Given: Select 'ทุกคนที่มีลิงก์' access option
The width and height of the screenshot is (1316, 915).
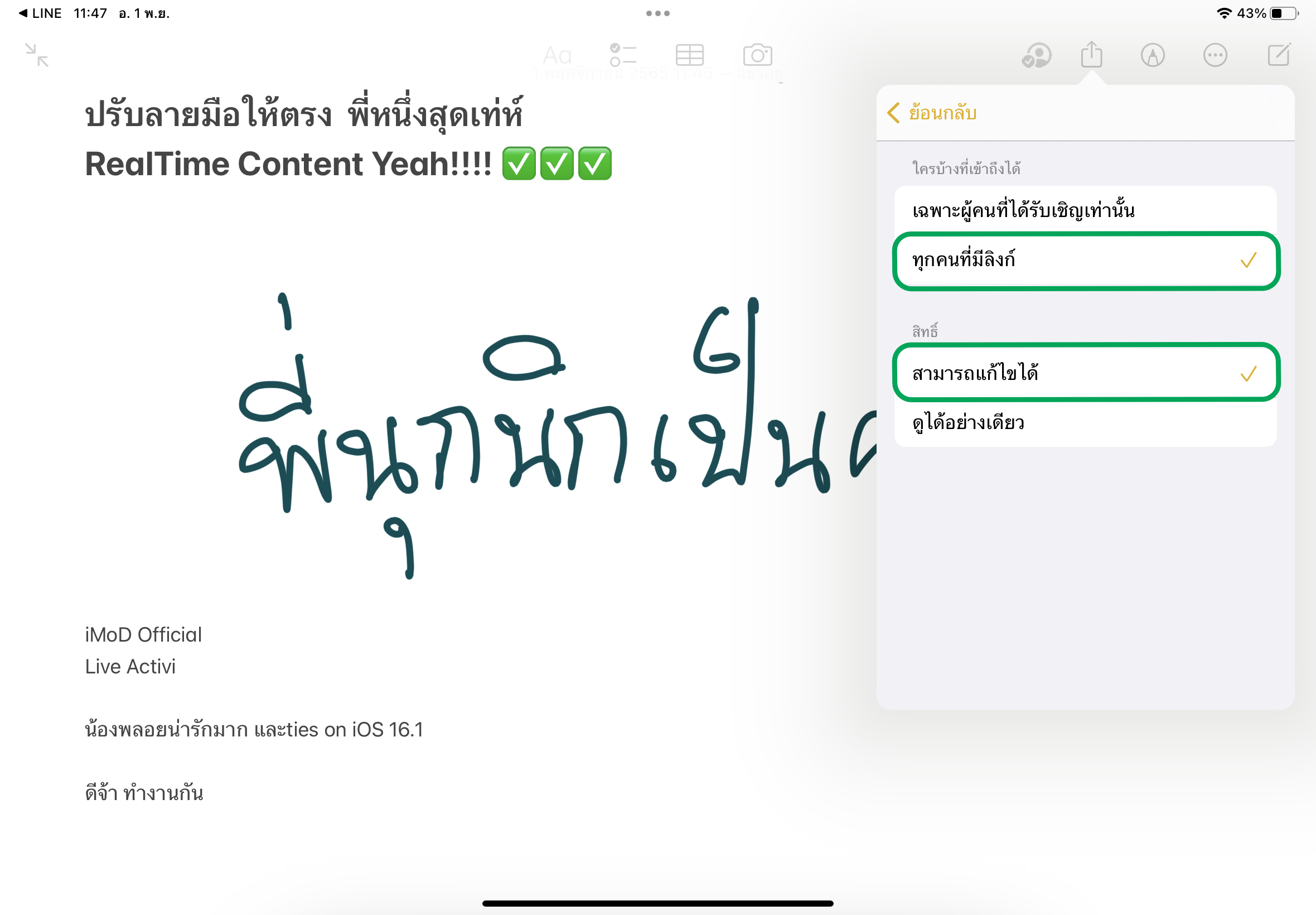Looking at the screenshot, I should point(1085,261).
